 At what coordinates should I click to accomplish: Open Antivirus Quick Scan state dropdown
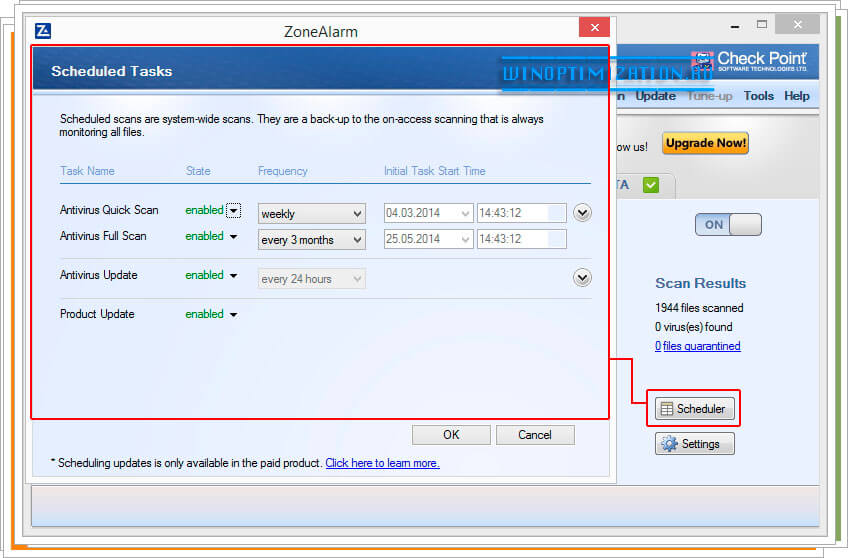[x=233, y=211]
